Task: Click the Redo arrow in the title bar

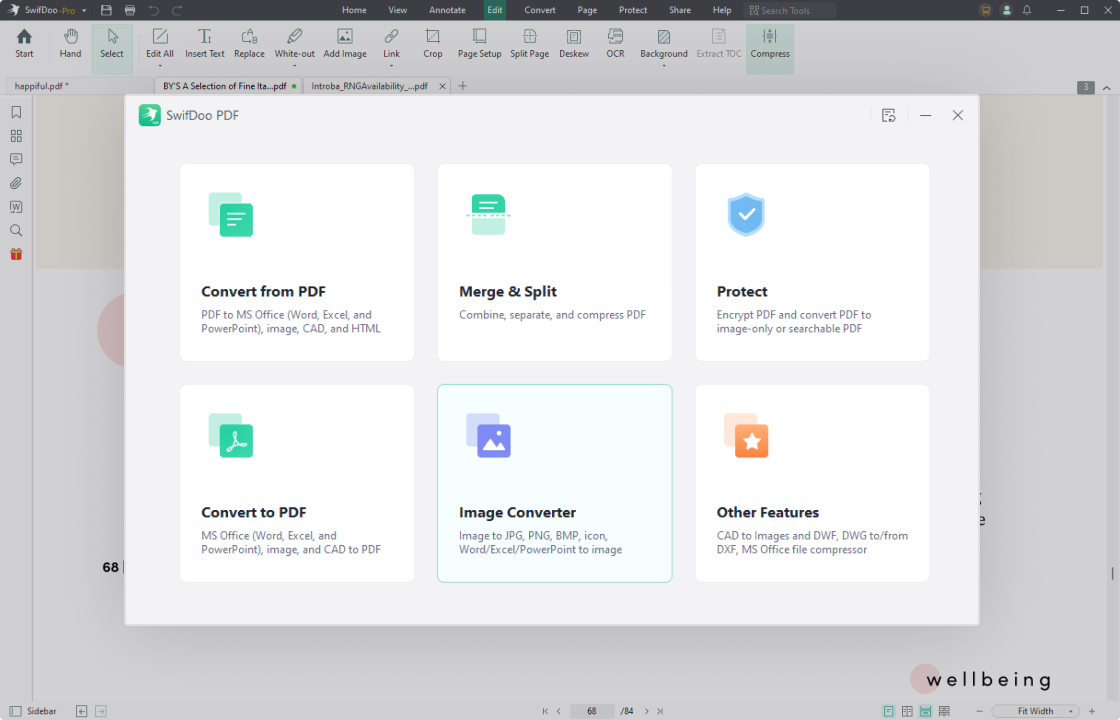Action: click(x=177, y=10)
